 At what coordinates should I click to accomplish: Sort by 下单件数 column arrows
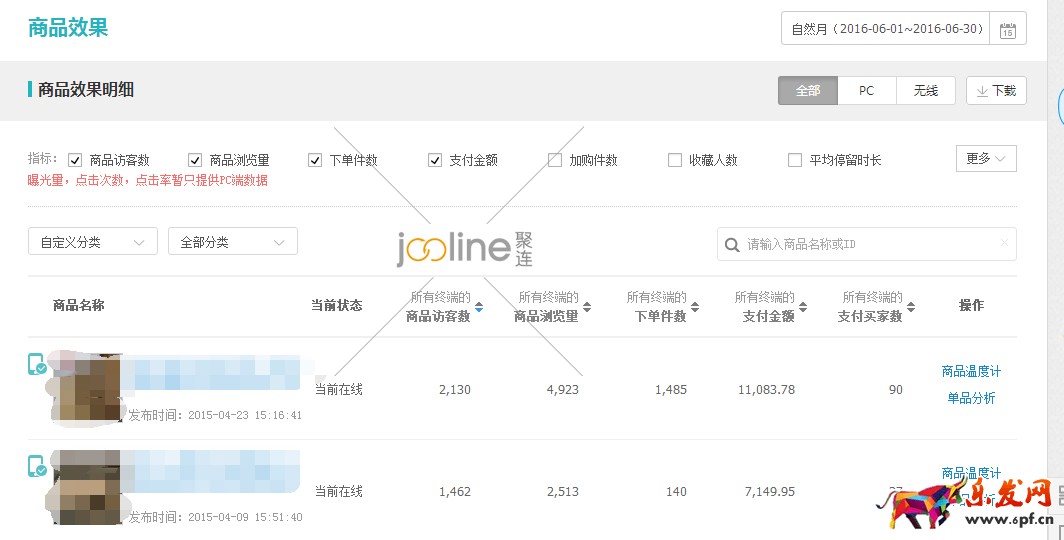tap(695, 307)
